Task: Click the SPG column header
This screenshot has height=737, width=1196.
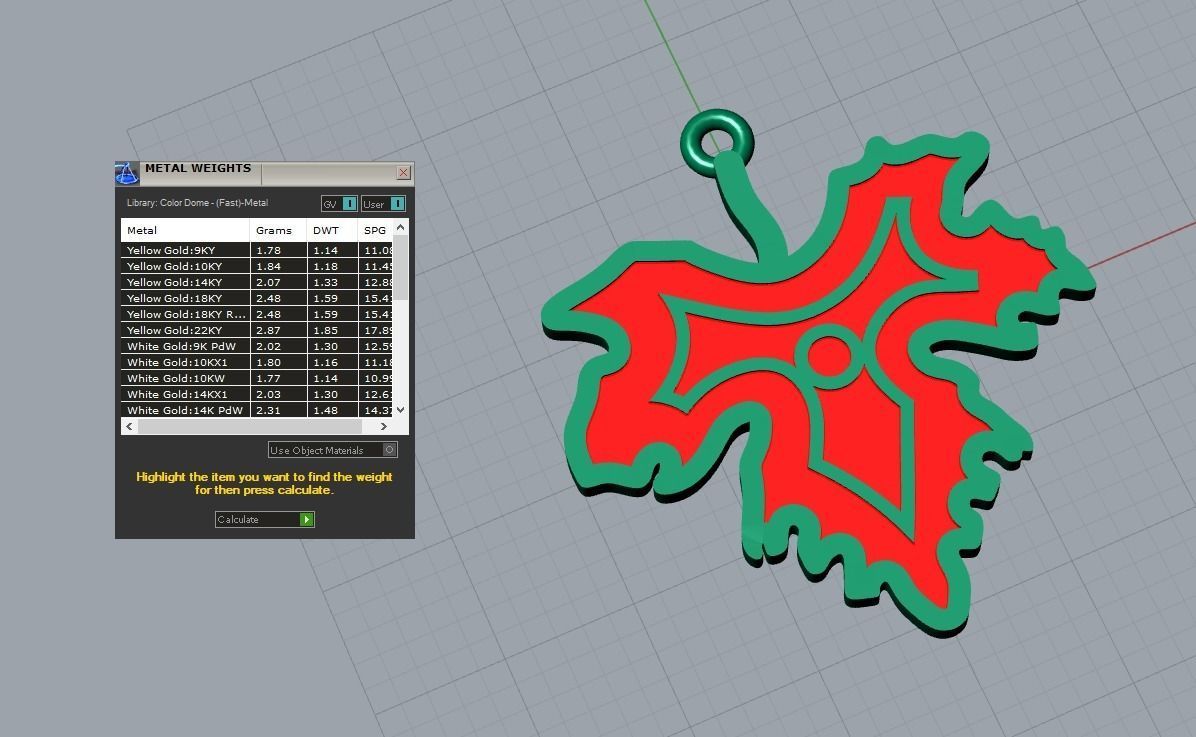Action: (x=375, y=230)
